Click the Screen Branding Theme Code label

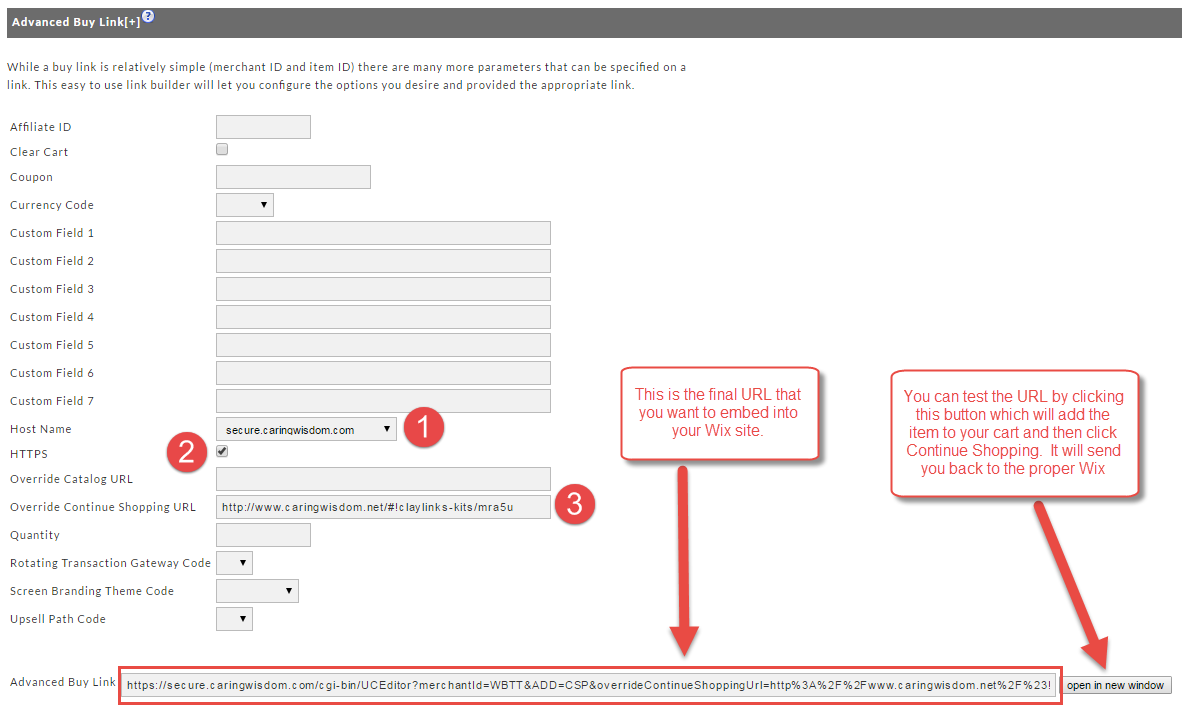[x=92, y=591]
